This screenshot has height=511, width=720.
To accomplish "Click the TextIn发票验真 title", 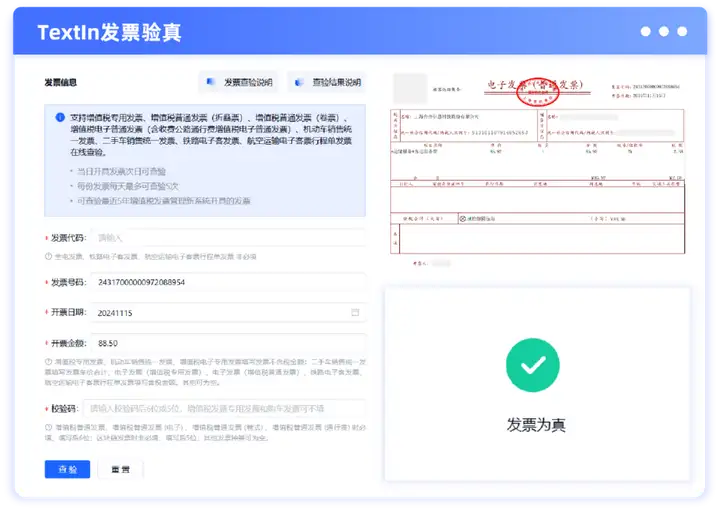I will (109, 33).
